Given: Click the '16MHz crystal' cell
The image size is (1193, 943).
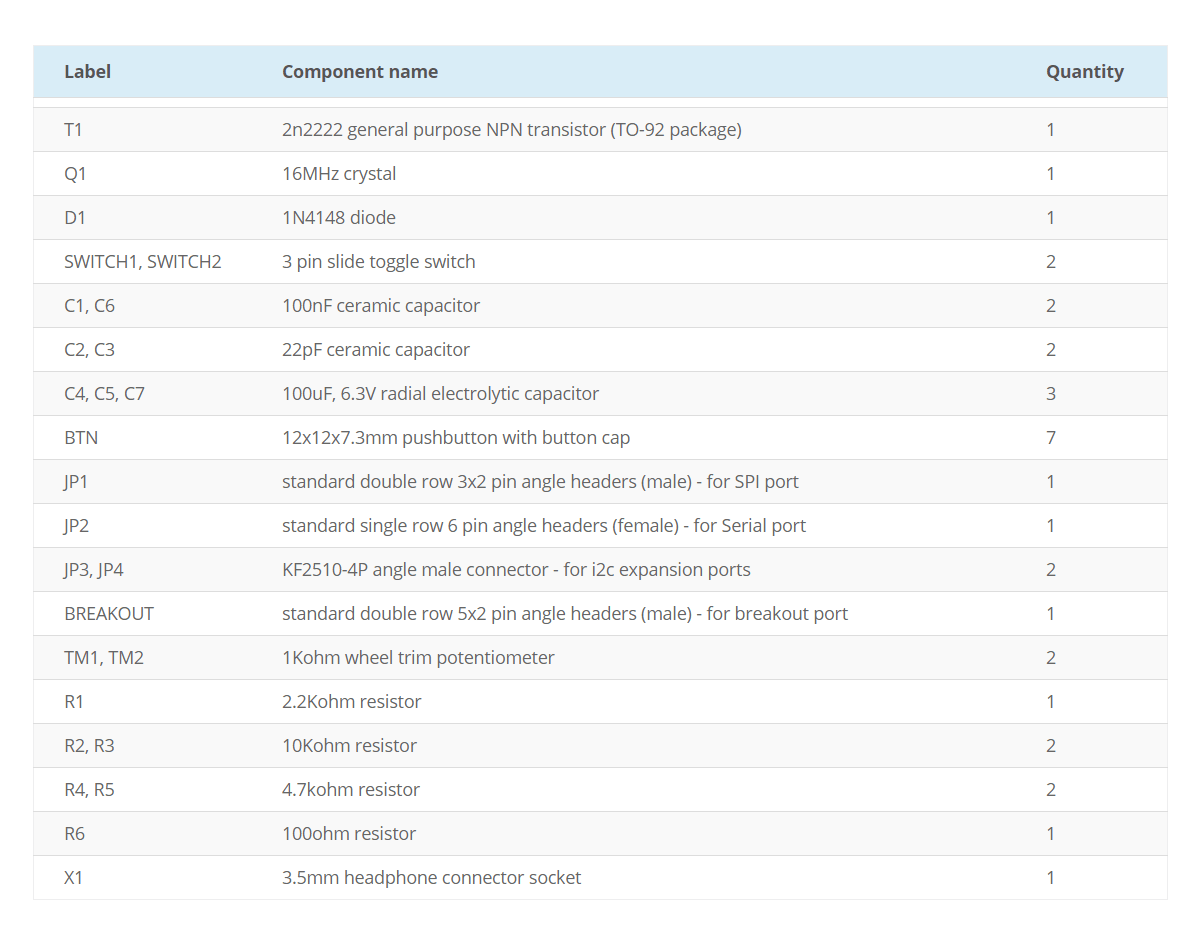Looking at the screenshot, I should click(339, 174).
